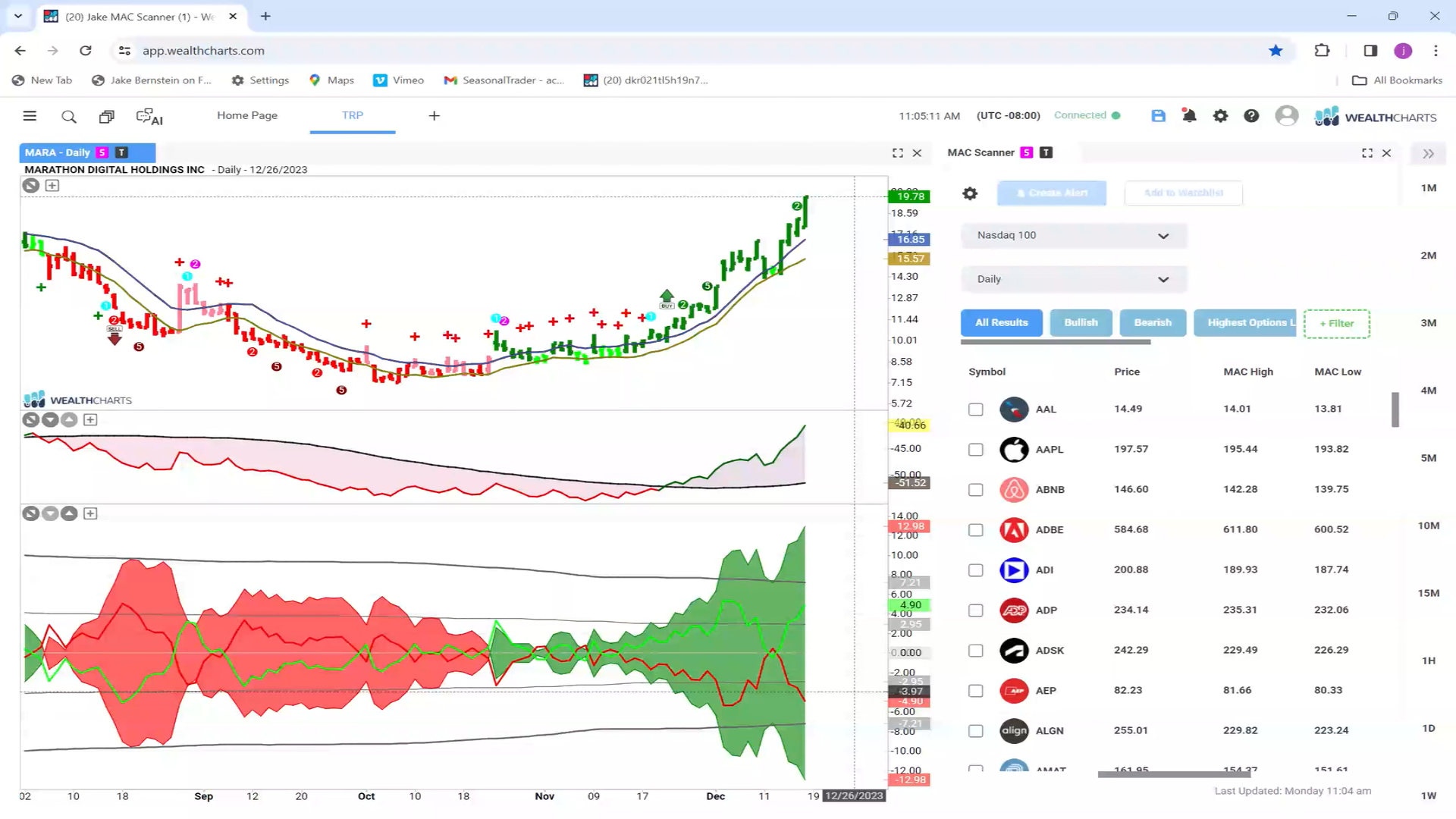Open the symbol search magnifier
1456x819 pixels.
(x=69, y=116)
